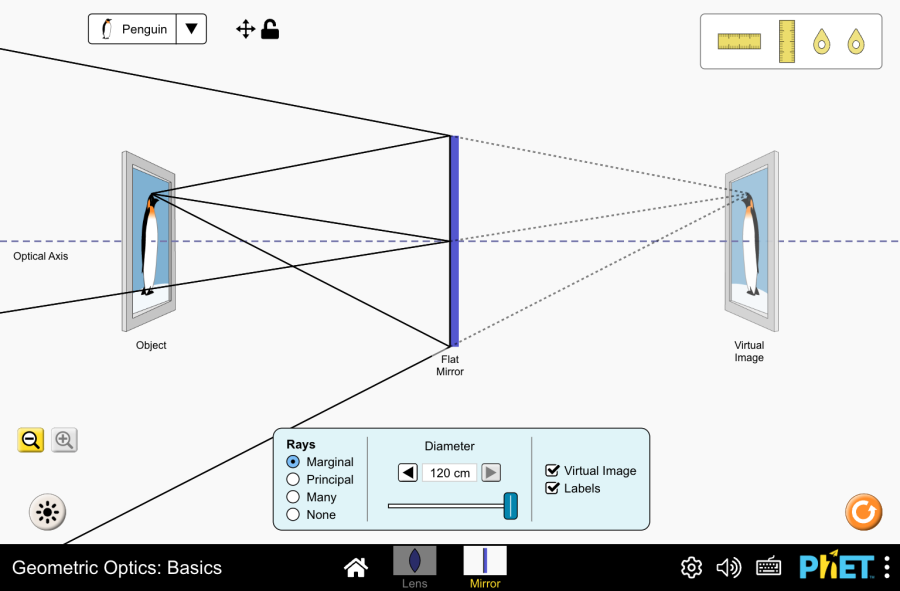This screenshot has height=591, width=900.
Task: Click the four-arrow drag mode icon
Action: [246, 29]
